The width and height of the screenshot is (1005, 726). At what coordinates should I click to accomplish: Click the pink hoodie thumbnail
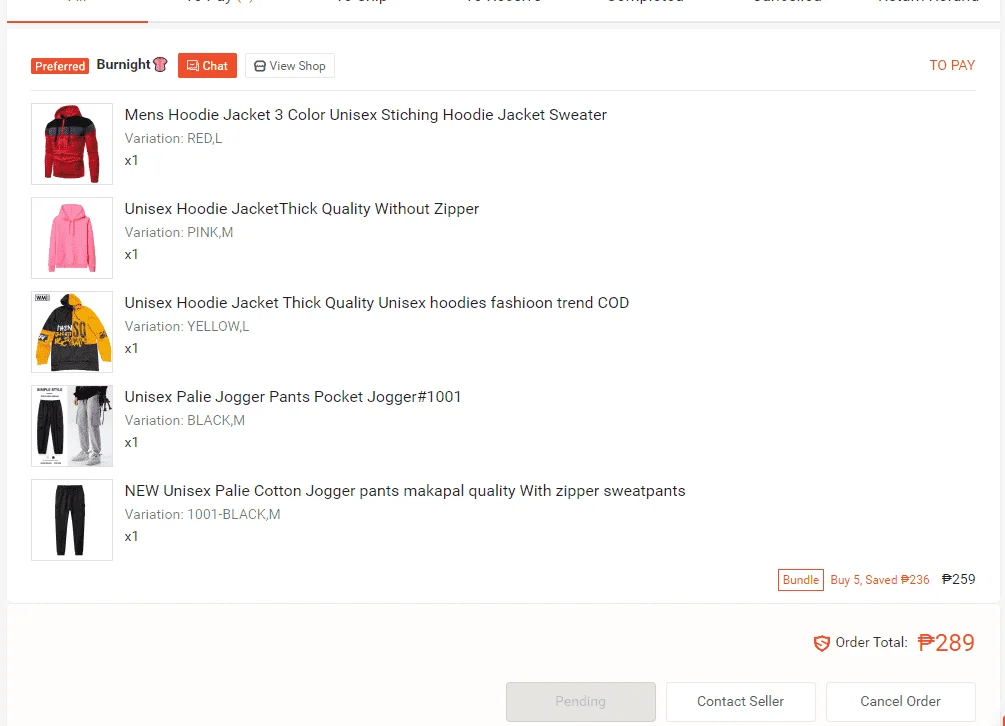tap(72, 238)
